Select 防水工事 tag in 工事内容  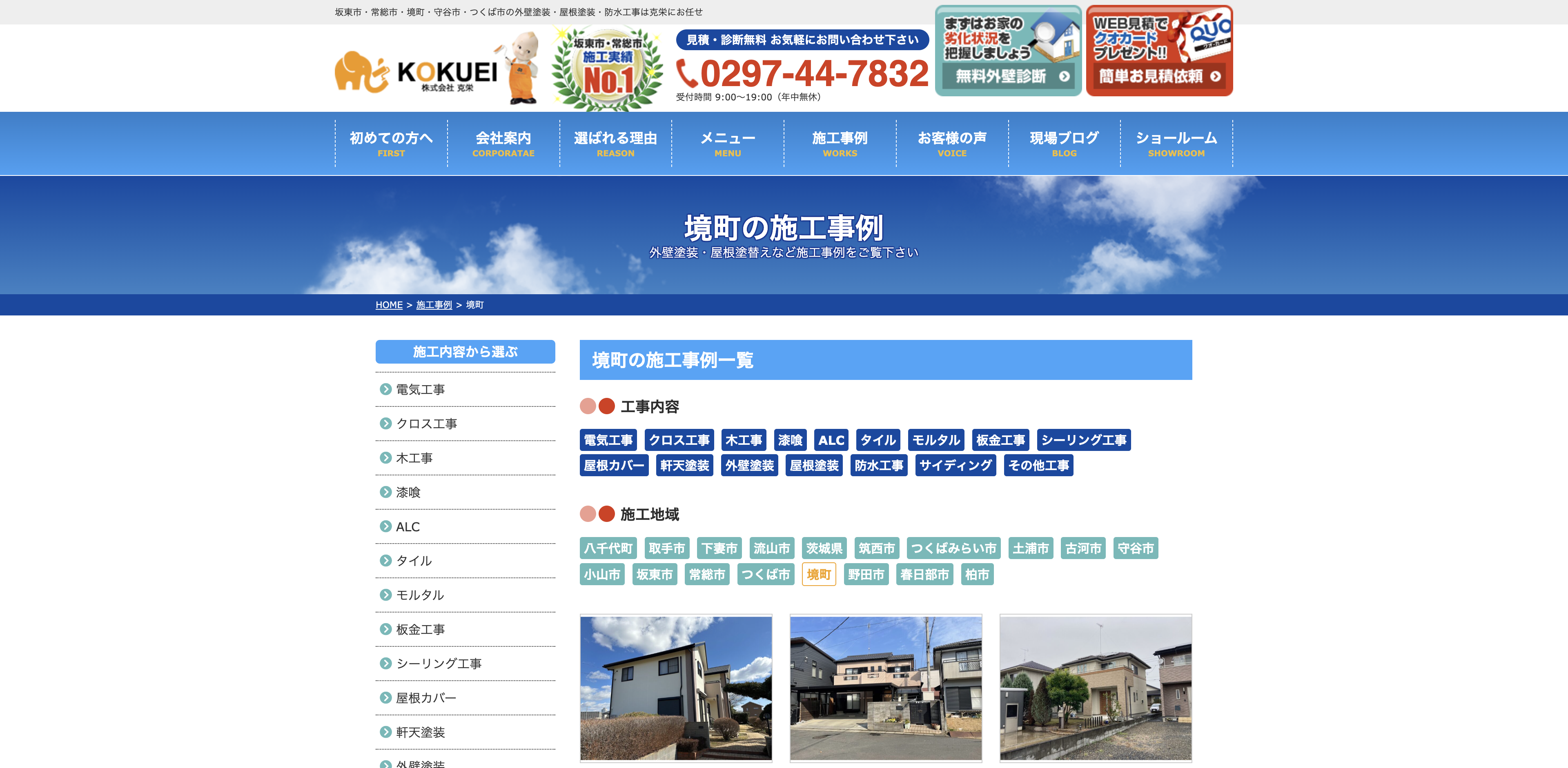point(879,465)
